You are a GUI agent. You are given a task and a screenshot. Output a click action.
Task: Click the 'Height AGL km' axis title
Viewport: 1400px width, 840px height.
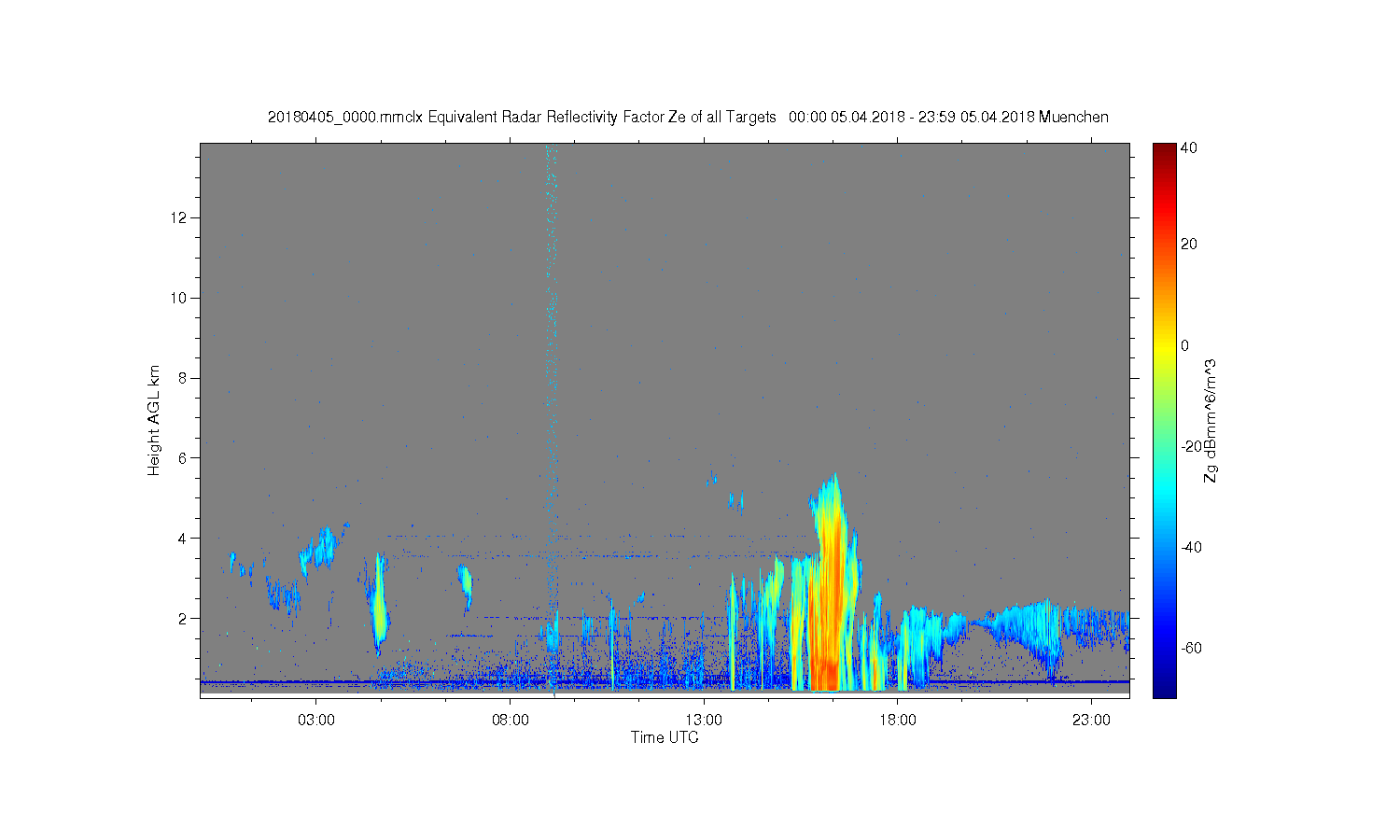click(x=154, y=420)
